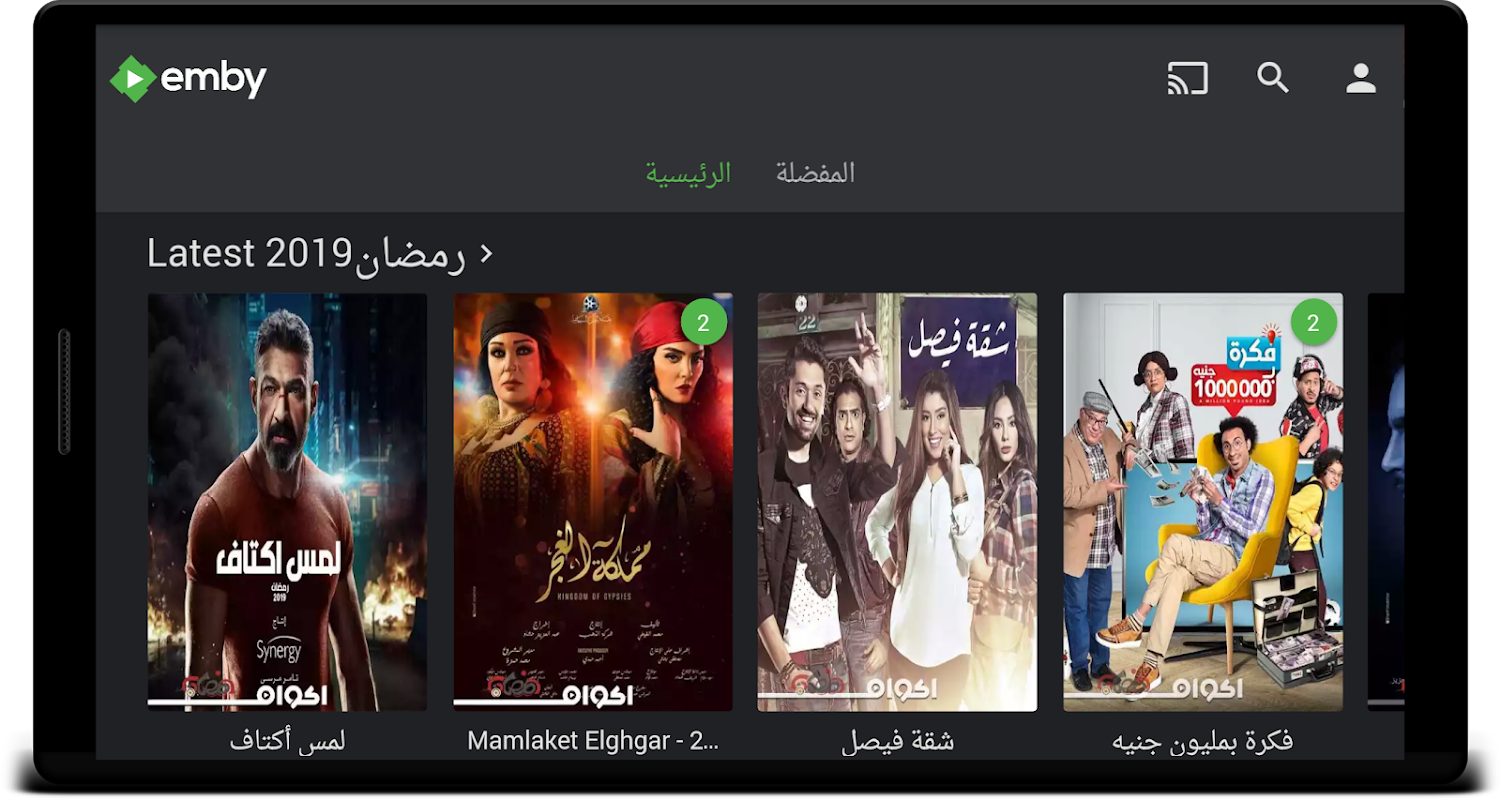Expand section via chevron after رمضان
Screen dimensions: 1501x800
coord(487,253)
